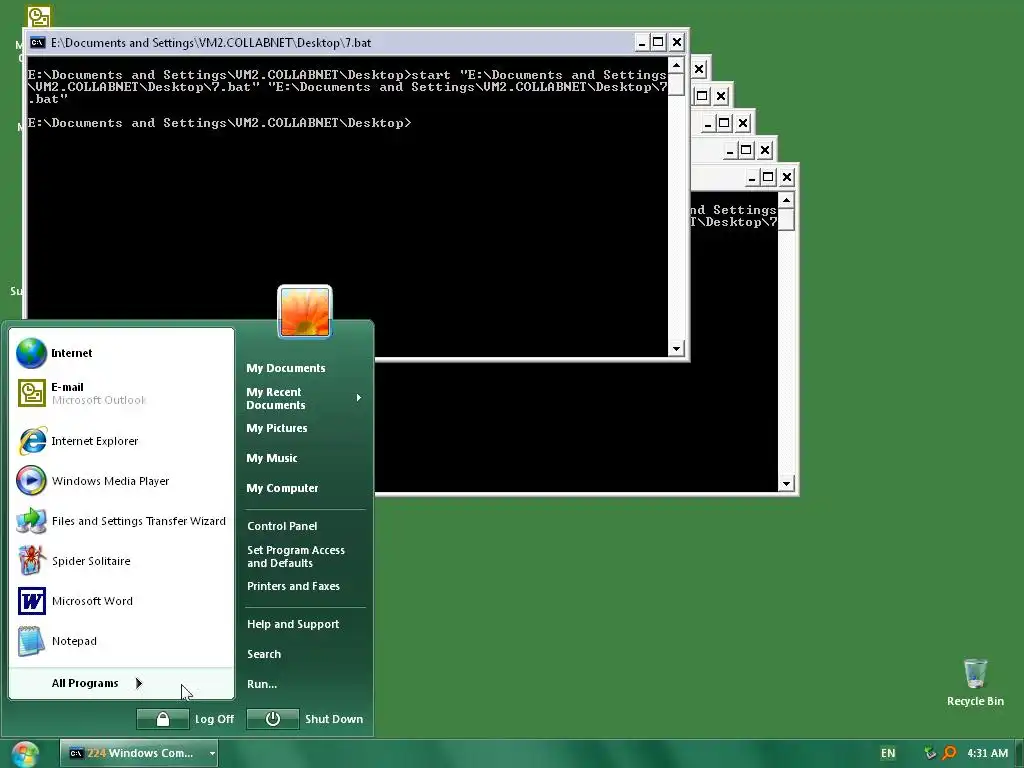Click the user account flower picture
1024x768 pixels.
(x=305, y=312)
